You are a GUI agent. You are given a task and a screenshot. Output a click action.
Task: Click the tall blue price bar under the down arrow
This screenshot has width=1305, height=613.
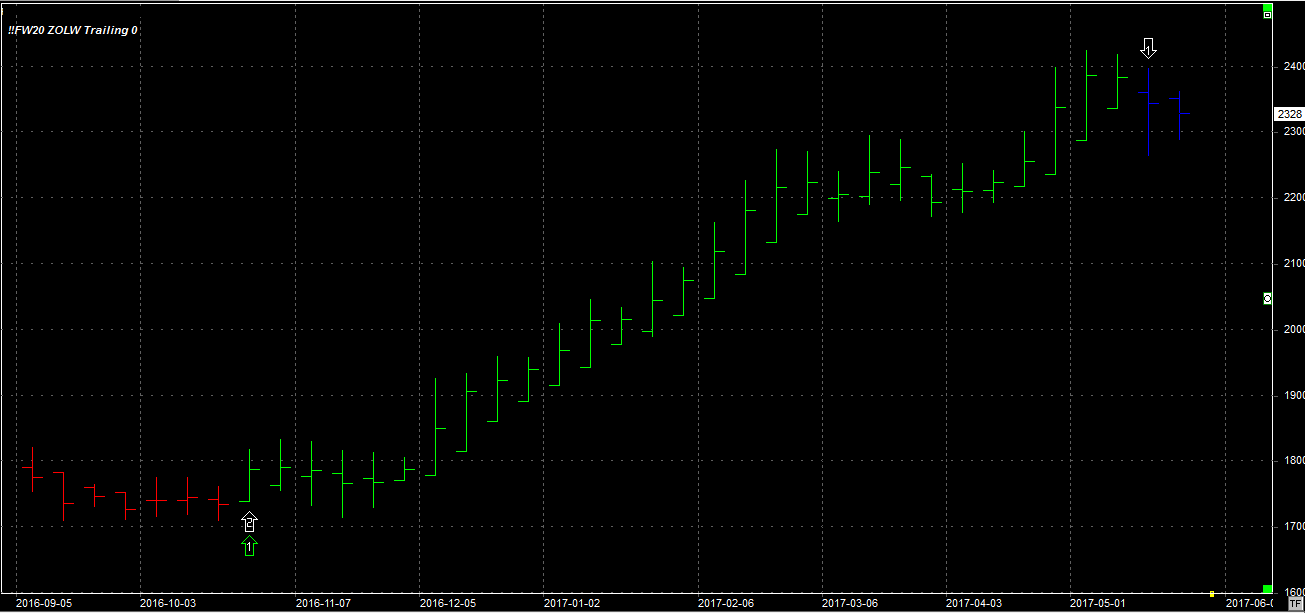(1149, 111)
